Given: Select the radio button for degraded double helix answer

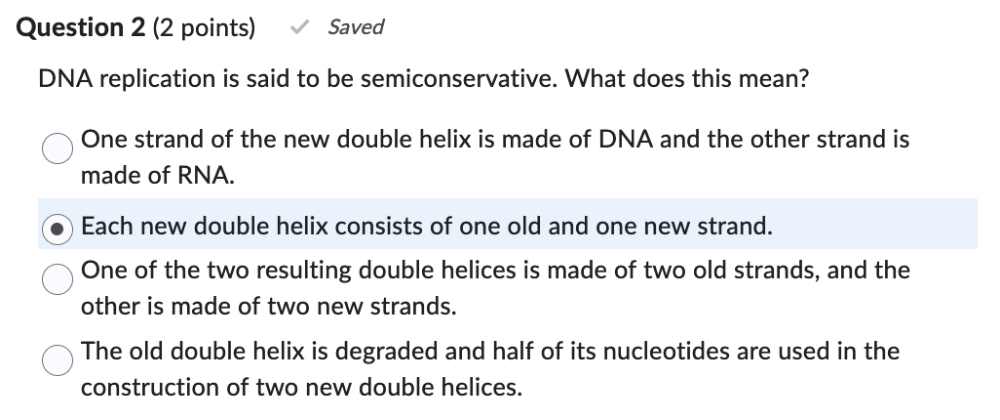Looking at the screenshot, I should [58, 358].
